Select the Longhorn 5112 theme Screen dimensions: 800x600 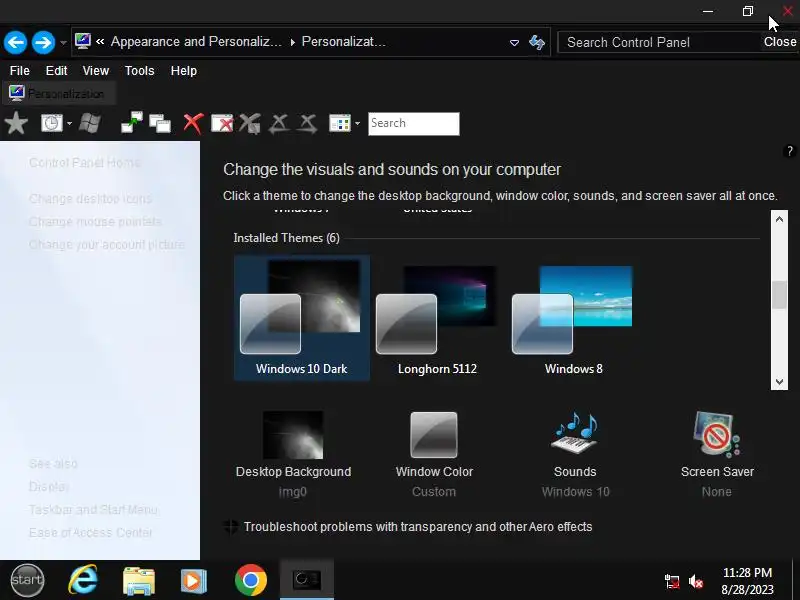click(x=437, y=318)
